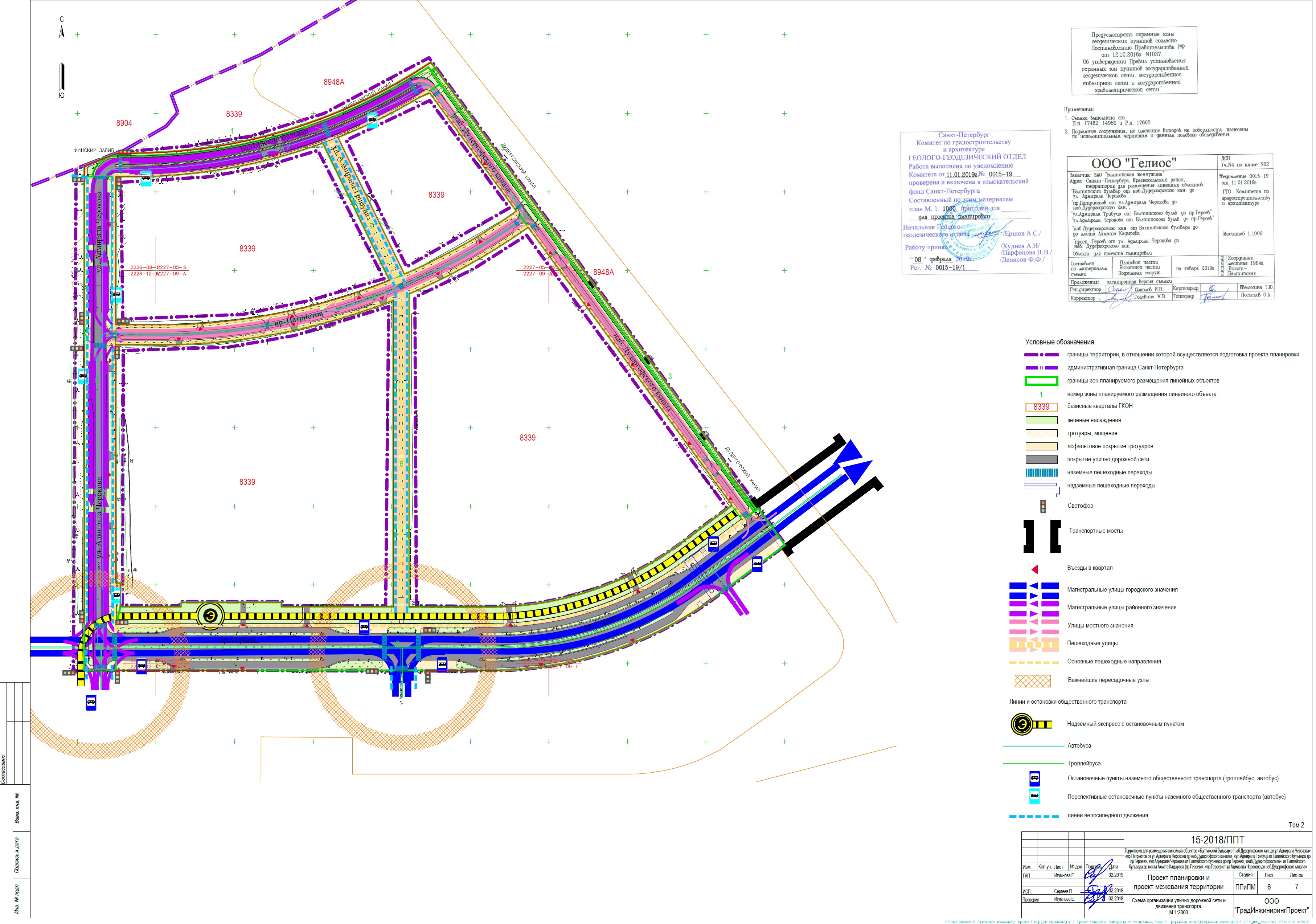Click the 15-2018/ППТ drawing number
The height and width of the screenshot is (924, 1316).
(x=1217, y=840)
